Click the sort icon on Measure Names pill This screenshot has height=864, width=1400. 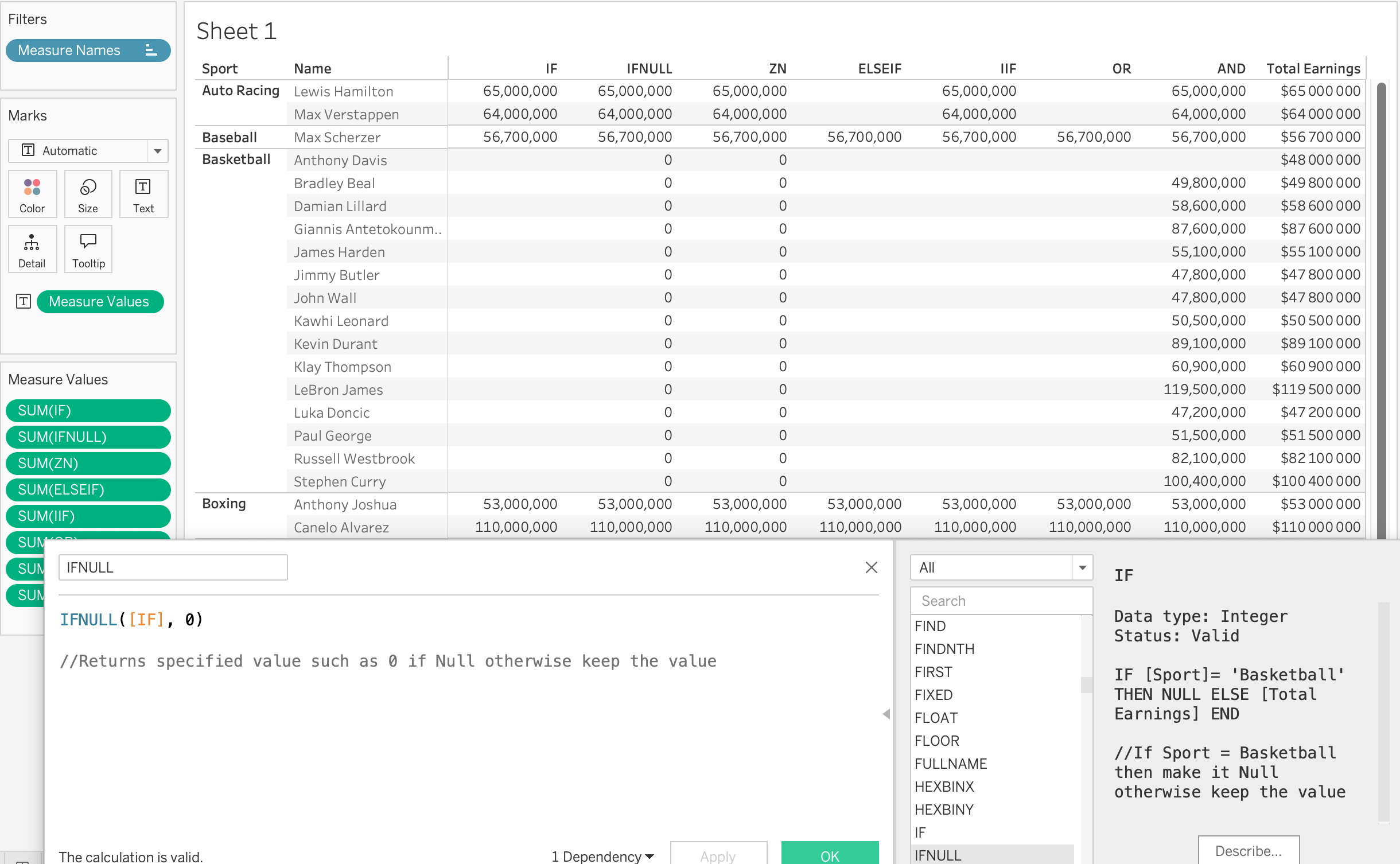151,50
